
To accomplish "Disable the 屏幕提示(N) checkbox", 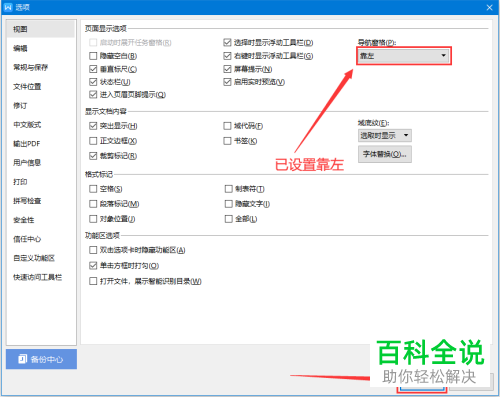I will 227,69.
